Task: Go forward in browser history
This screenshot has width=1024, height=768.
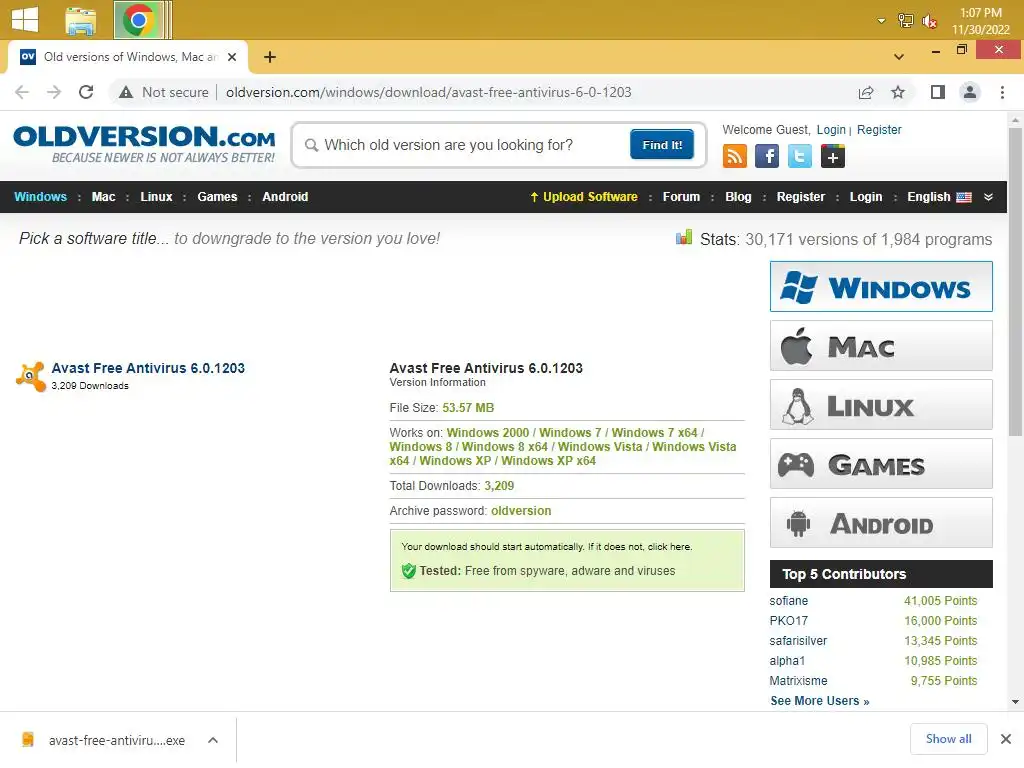Action: 54,92
